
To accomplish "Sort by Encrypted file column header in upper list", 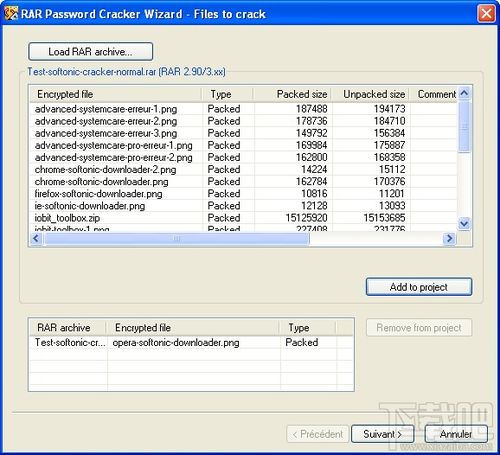I will point(115,94).
